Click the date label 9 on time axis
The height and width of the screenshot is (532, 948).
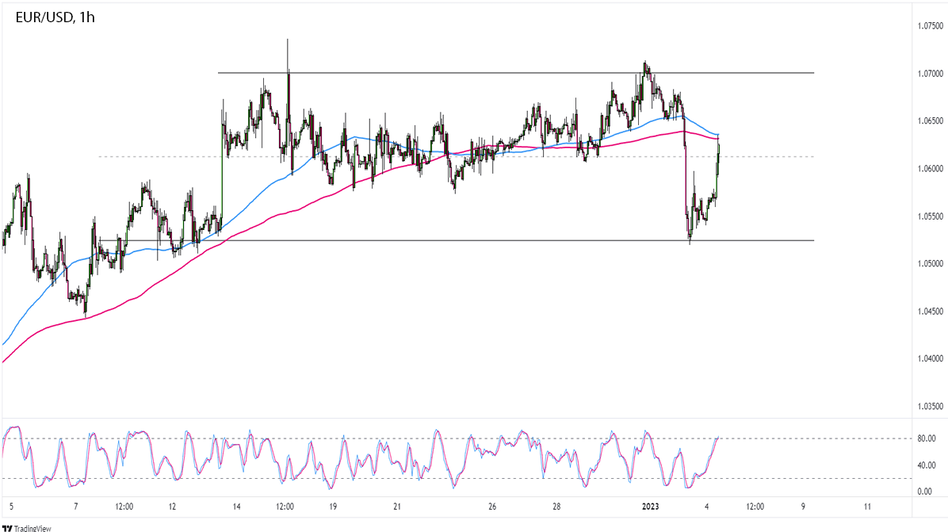click(x=803, y=507)
